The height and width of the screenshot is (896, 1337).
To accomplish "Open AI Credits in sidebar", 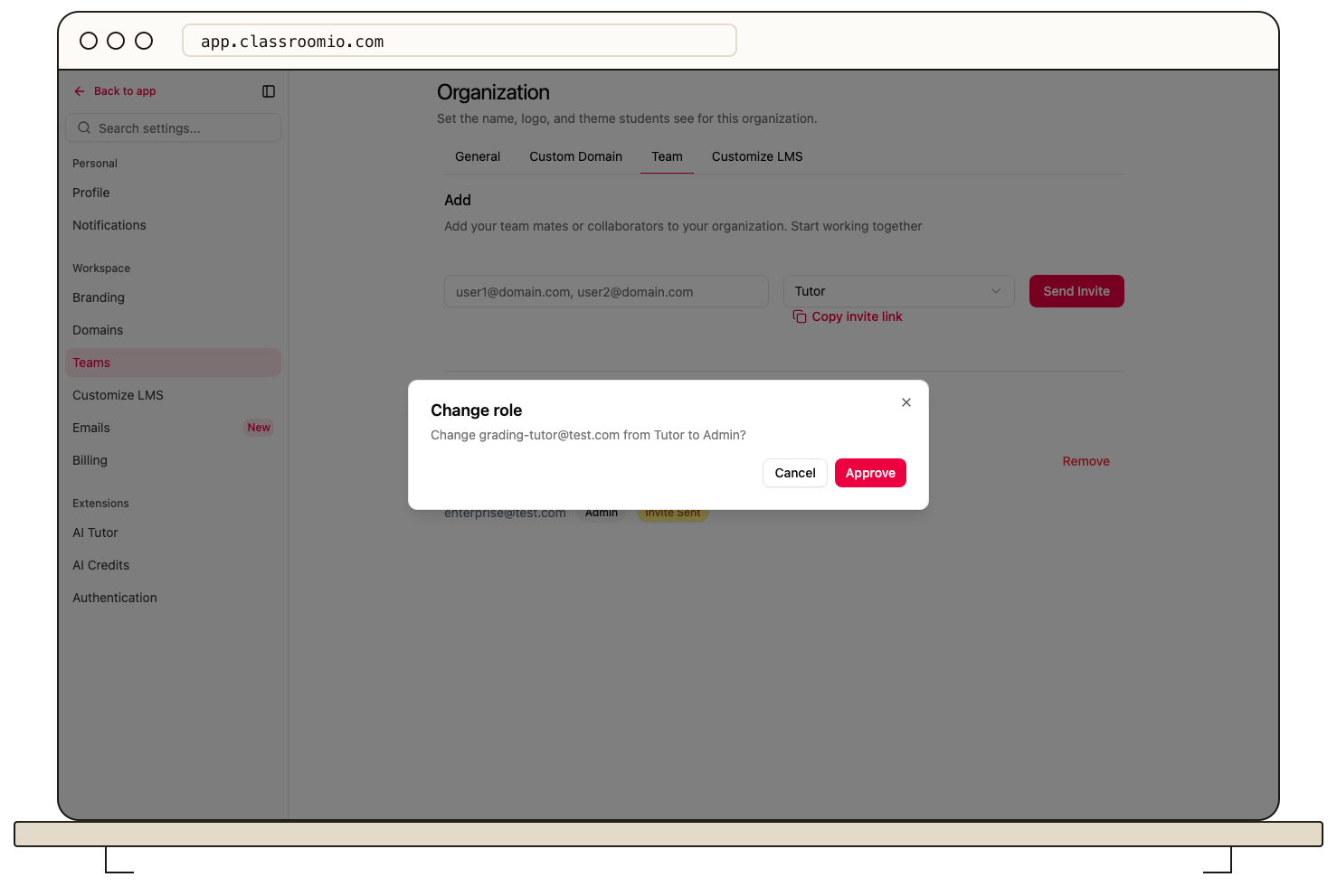I will tap(174, 565).
